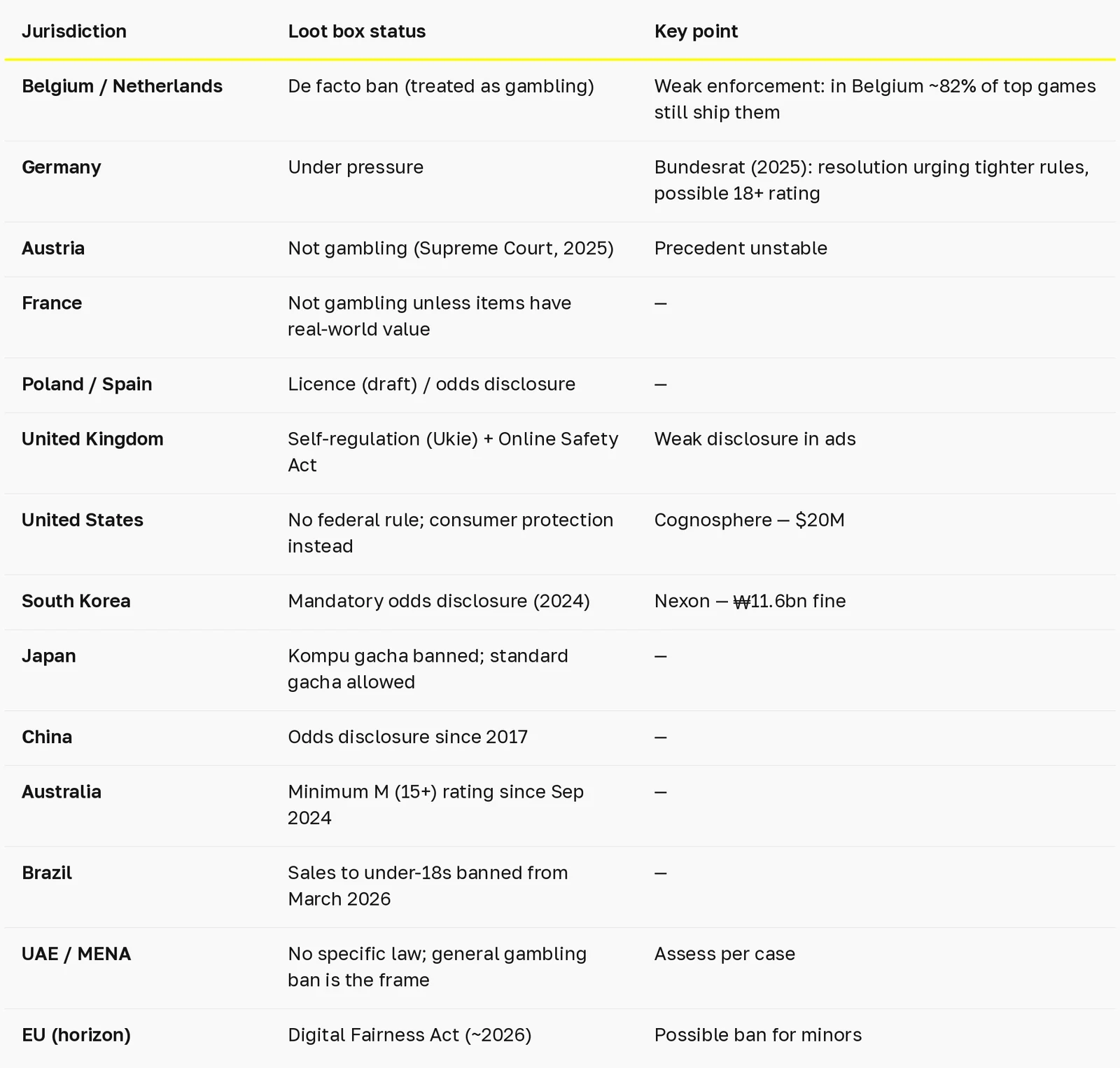The image size is (1120, 1068).
Task: Select the Poland / Spain row label
Action: coord(87,384)
